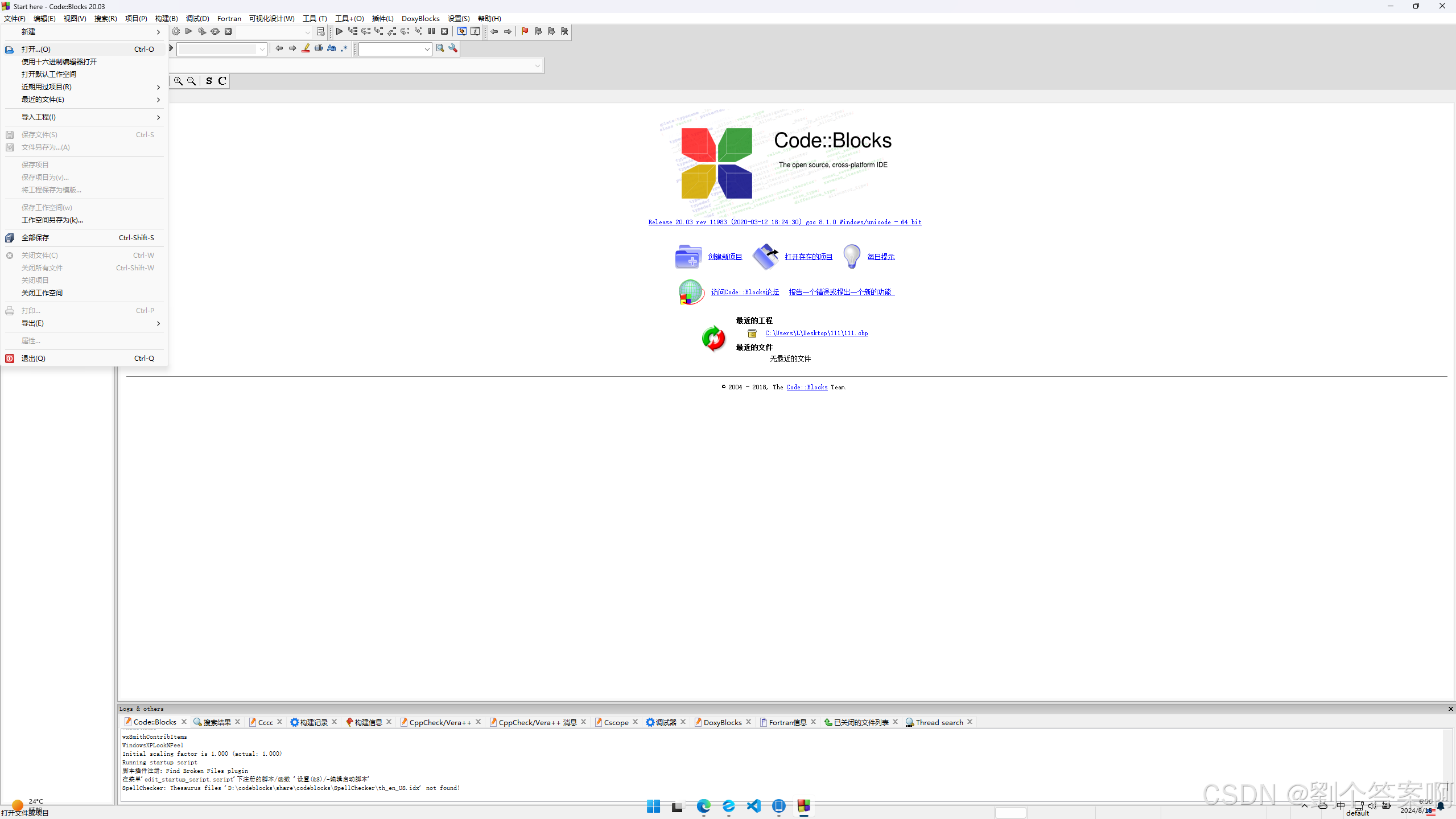This screenshot has width=1456, height=819.
Task: Run the program with the Run icon
Action: pos(189,31)
